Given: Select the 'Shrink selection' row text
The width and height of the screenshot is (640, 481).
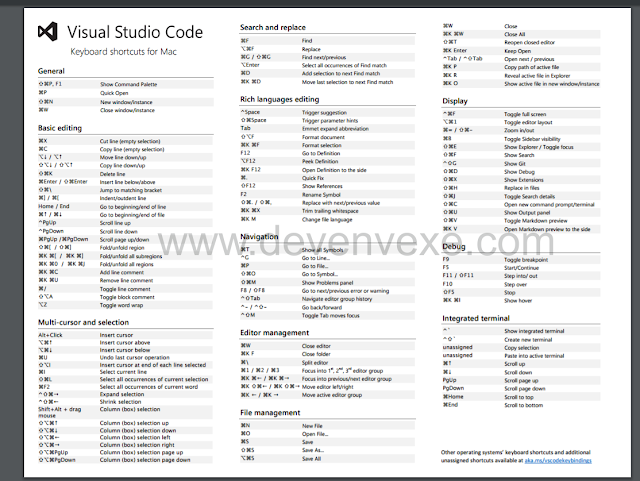Looking at the screenshot, I should 120,402.
